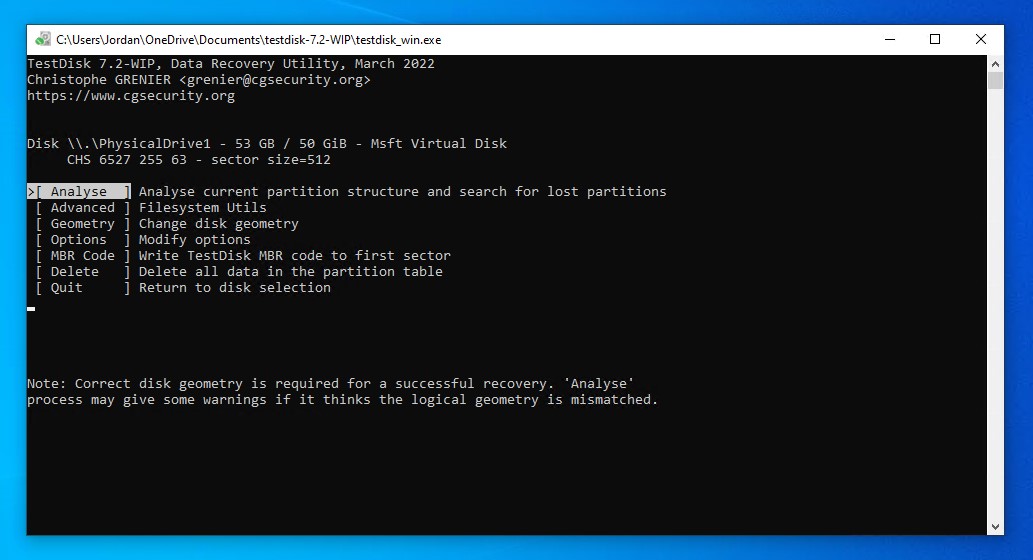
Task: Click the 'Disk \\.\PhysicalDrive1' line
Action: point(267,144)
